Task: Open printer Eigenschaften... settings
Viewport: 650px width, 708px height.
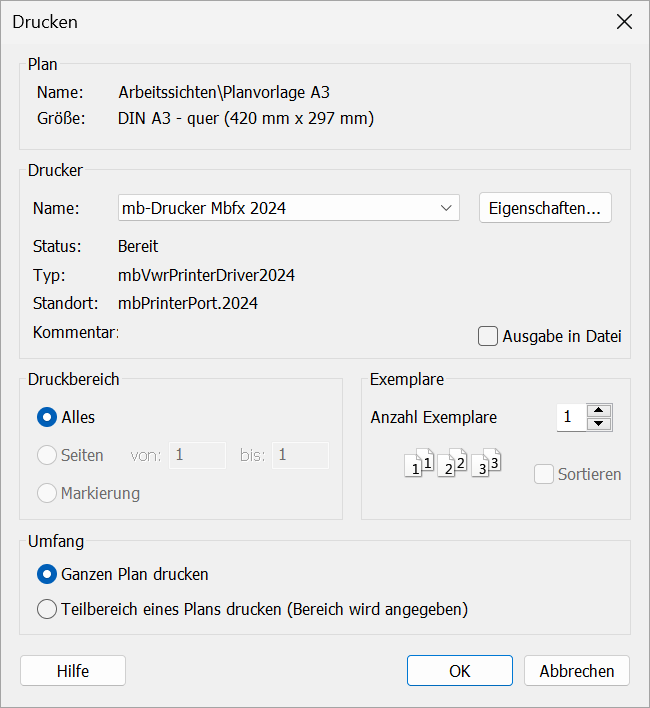Action: [545, 208]
